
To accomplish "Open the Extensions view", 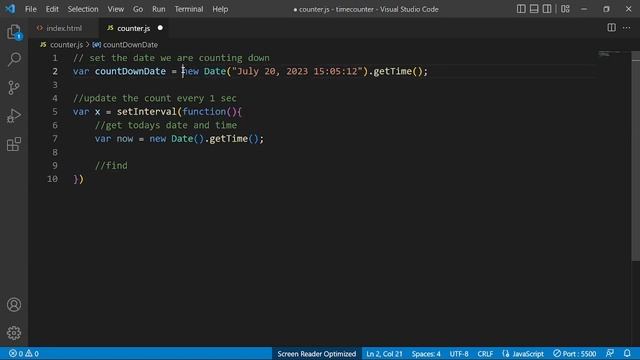I will 14,144.
